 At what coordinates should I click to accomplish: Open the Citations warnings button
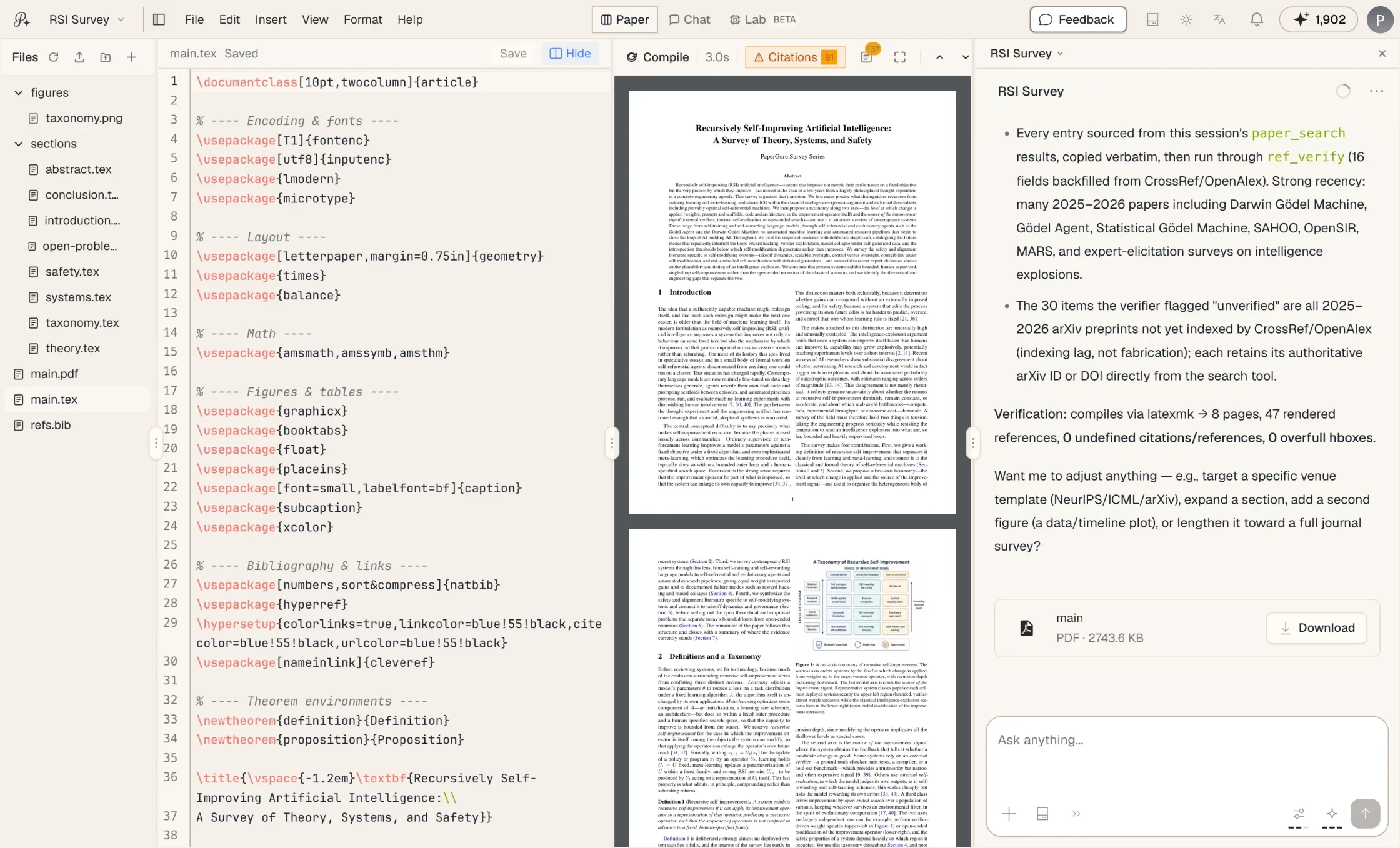(x=795, y=57)
